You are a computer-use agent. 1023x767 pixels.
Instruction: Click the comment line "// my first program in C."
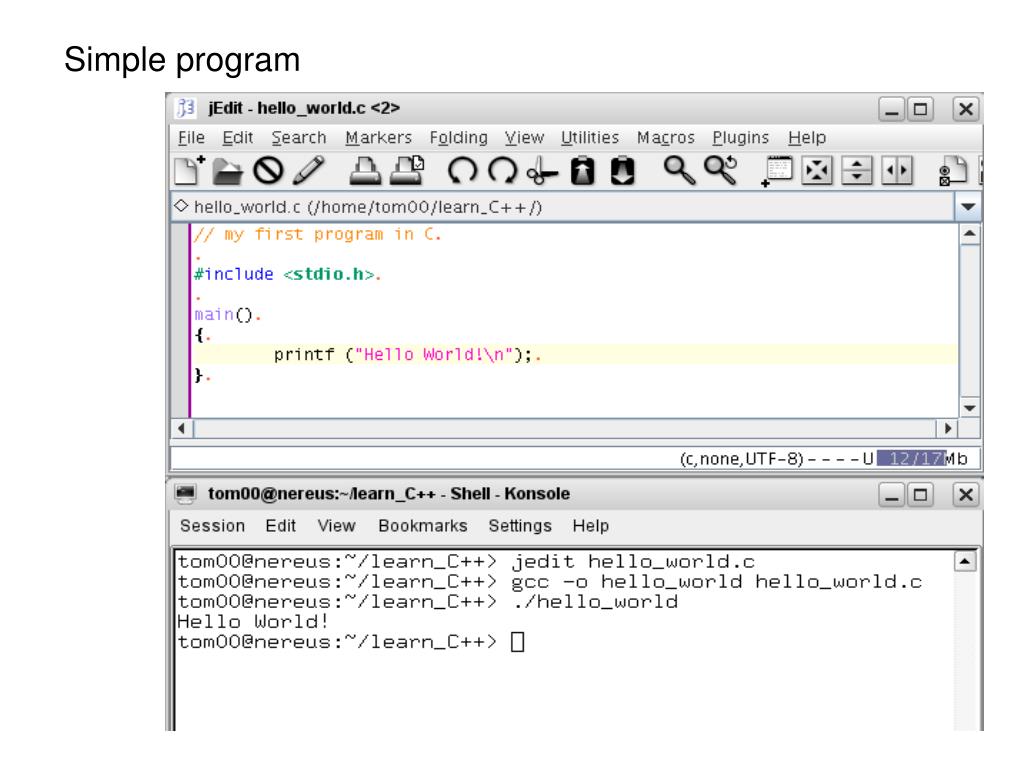[318, 234]
